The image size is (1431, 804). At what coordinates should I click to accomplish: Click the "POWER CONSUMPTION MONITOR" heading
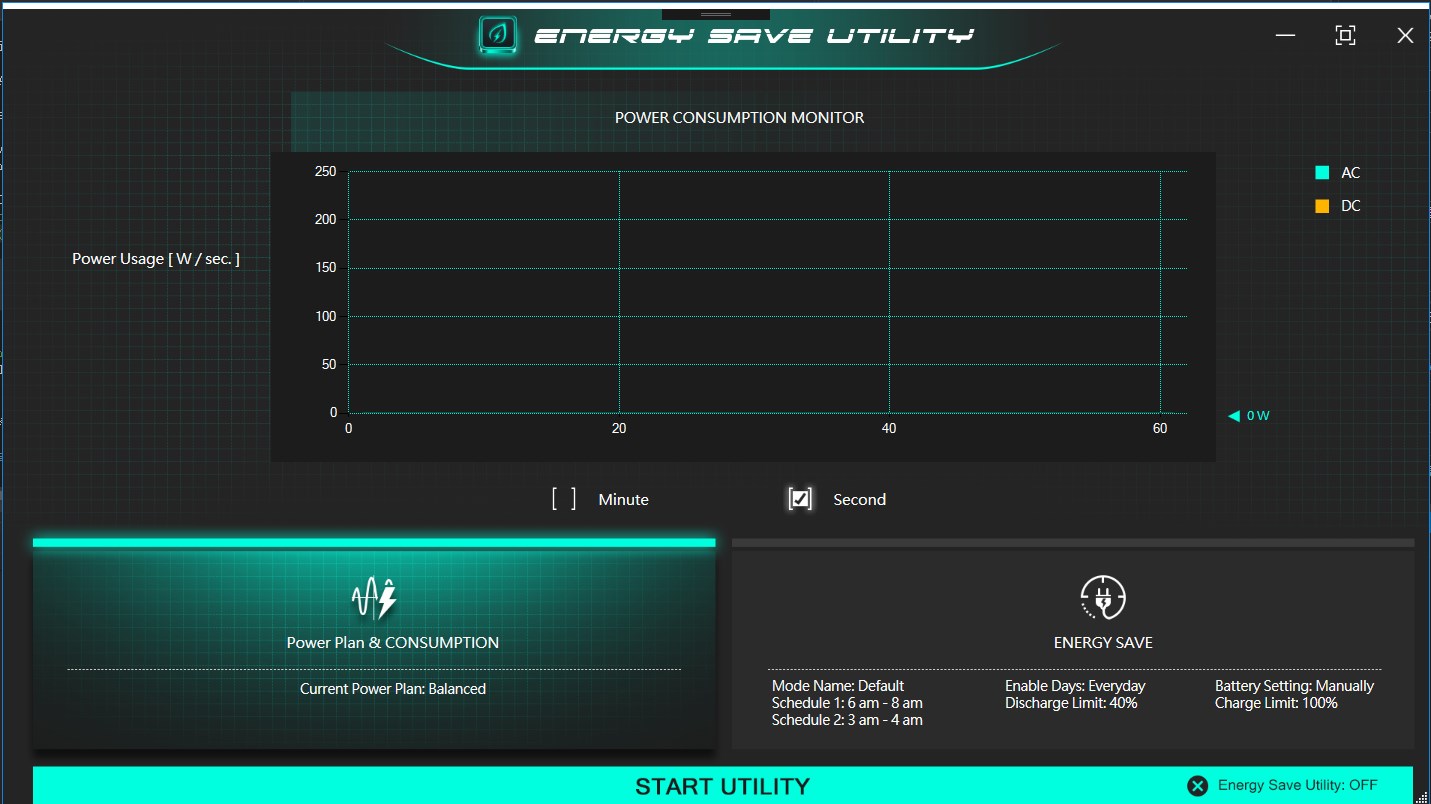point(740,118)
